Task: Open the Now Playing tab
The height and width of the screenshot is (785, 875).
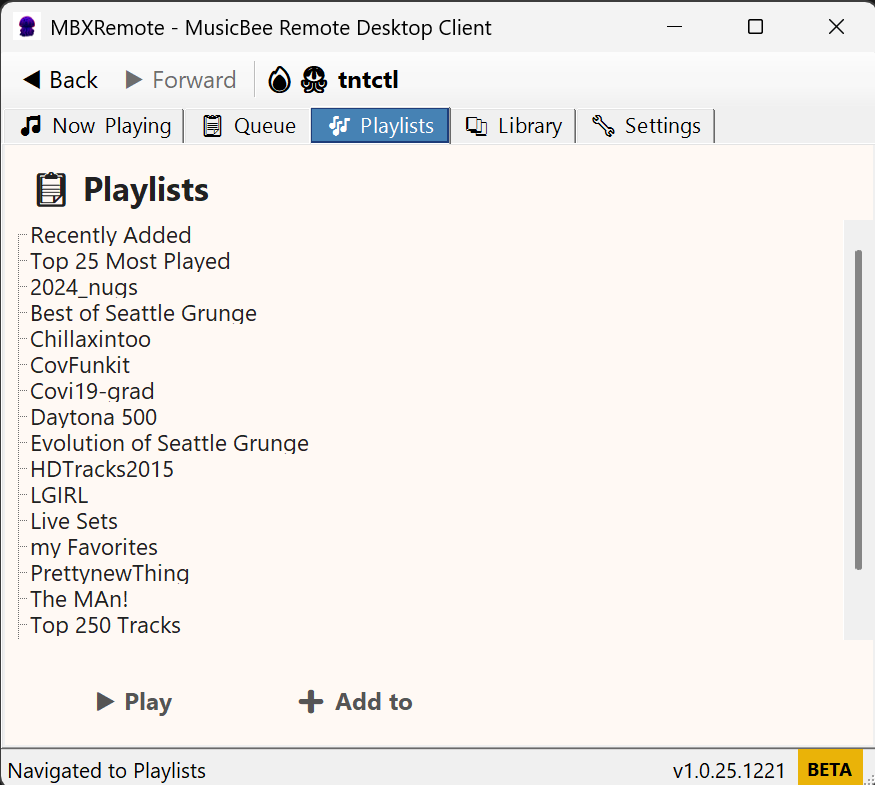Action: [x=93, y=125]
